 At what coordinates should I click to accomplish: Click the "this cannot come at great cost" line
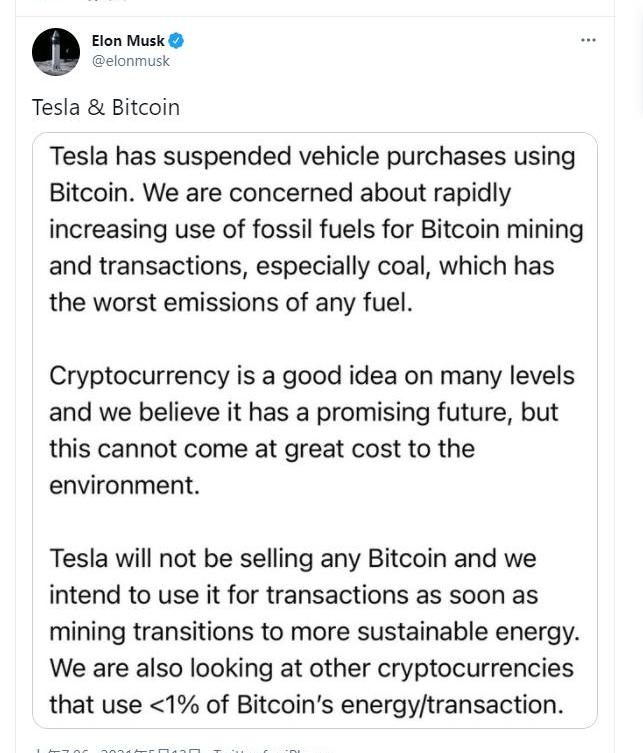click(262, 449)
